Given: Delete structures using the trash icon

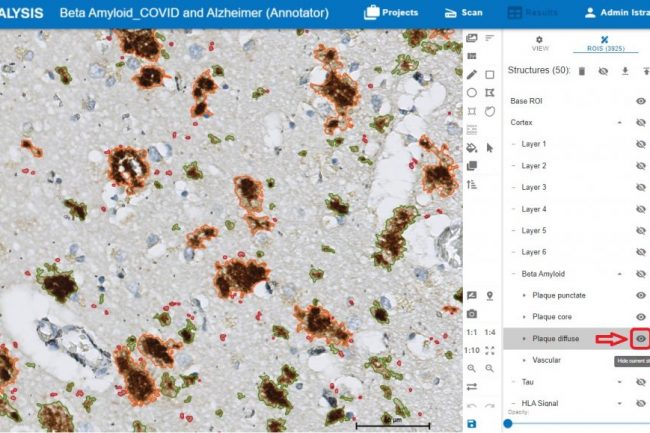Looking at the screenshot, I should [581, 71].
